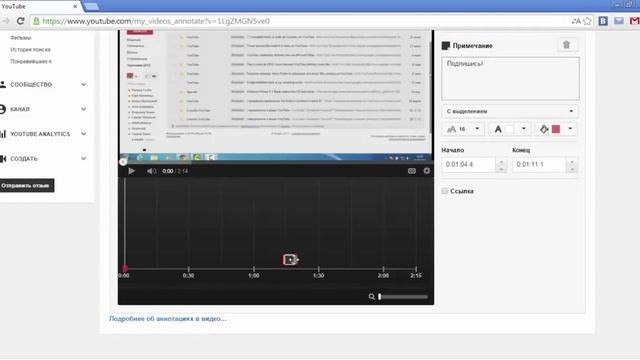Click the annotation text box with Подпишись!
Image resolution: width=640 pixels, height=360 pixels.
tap(510, 78)
